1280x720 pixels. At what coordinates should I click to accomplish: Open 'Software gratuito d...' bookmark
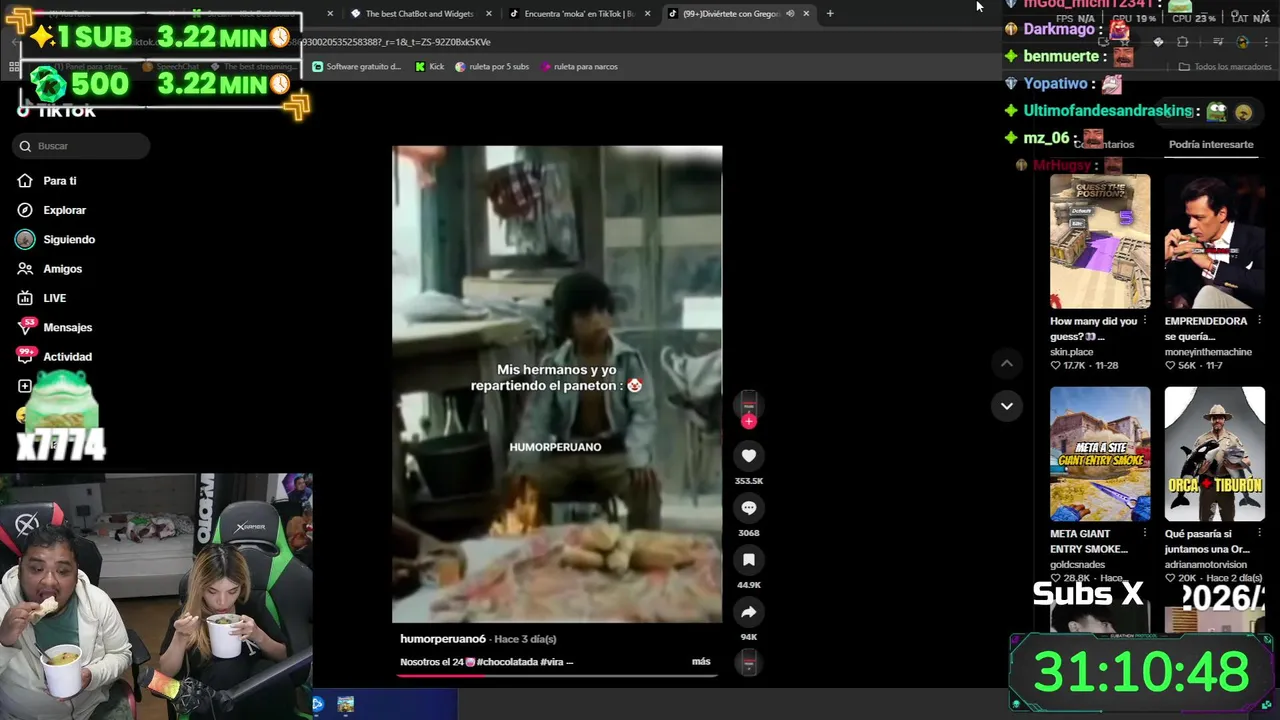point(357,67)
